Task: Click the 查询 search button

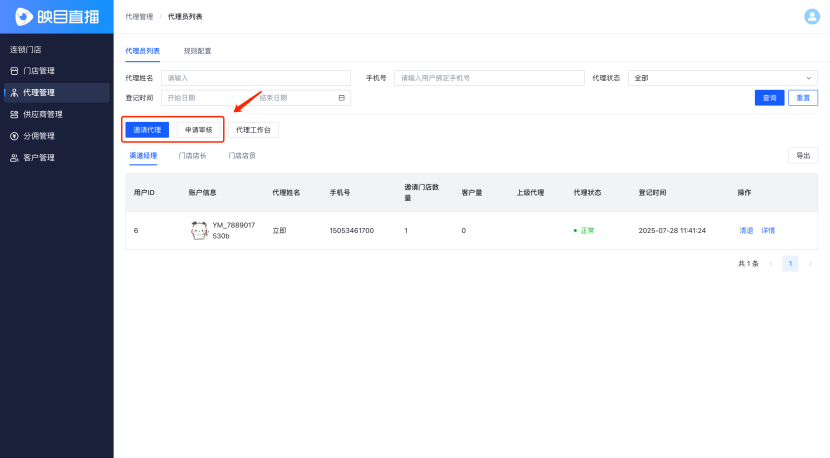Action: (x=769, y=98)
